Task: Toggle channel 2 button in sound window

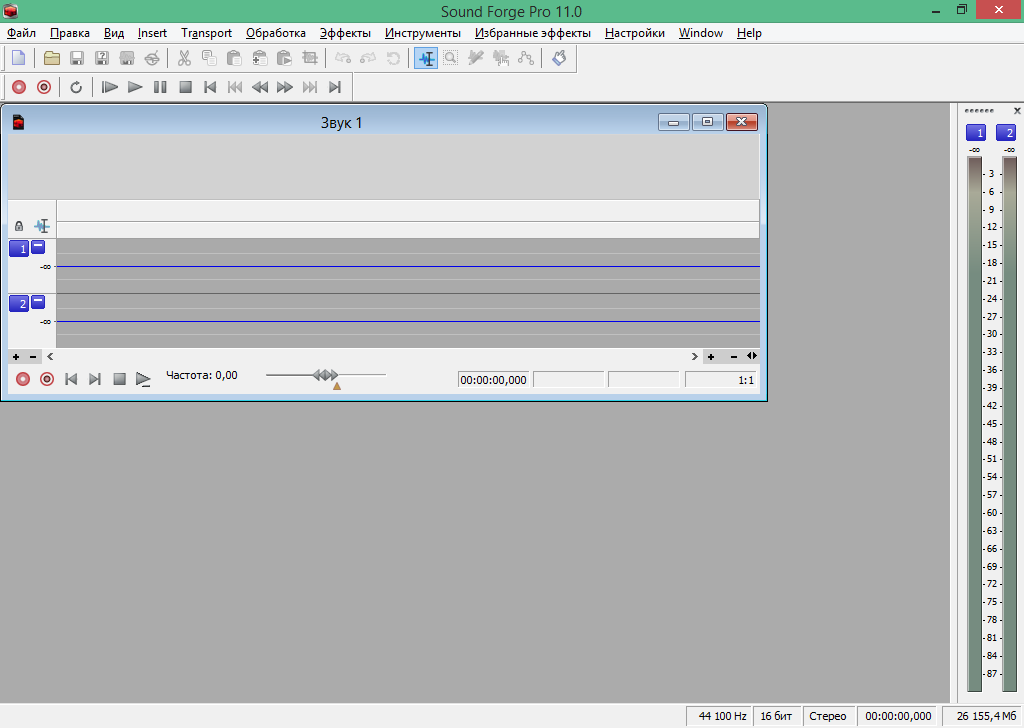Action: click(19, 303)
